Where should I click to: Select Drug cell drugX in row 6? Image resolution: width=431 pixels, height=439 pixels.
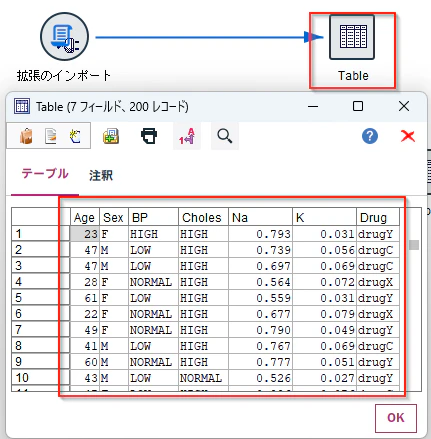point(378,314)
